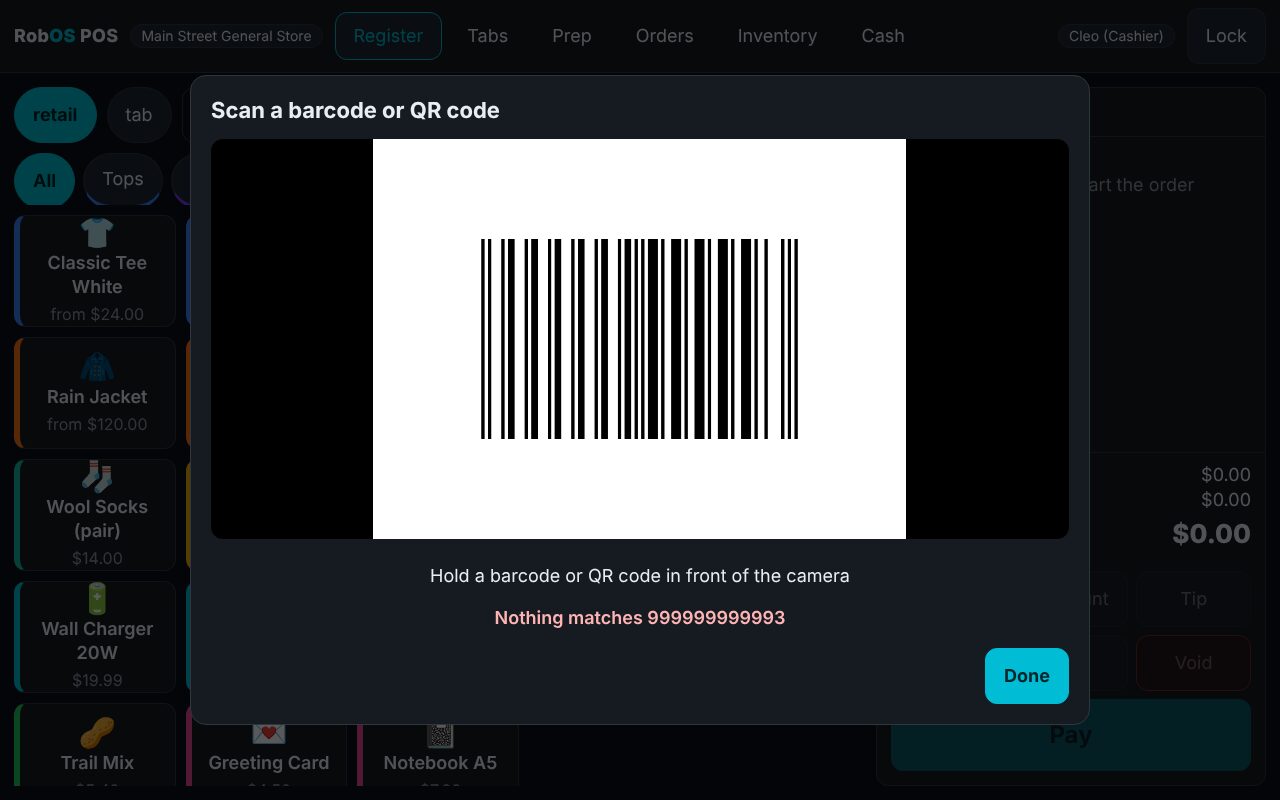The image size is (1280, 800).
Task: Switch to the Register tab
Action: (388, 36)
